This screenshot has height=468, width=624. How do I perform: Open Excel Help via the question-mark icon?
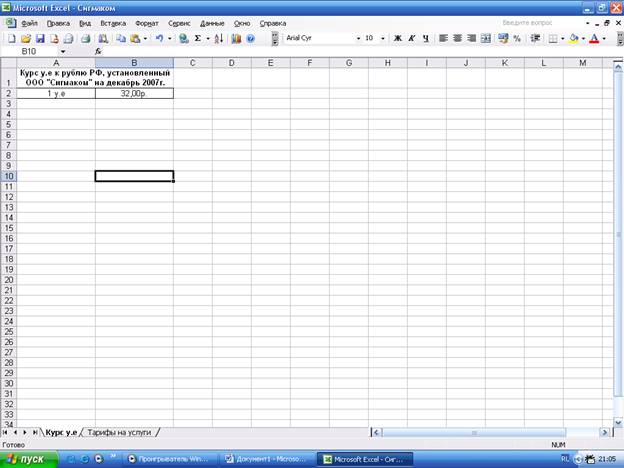pos(250,39)
